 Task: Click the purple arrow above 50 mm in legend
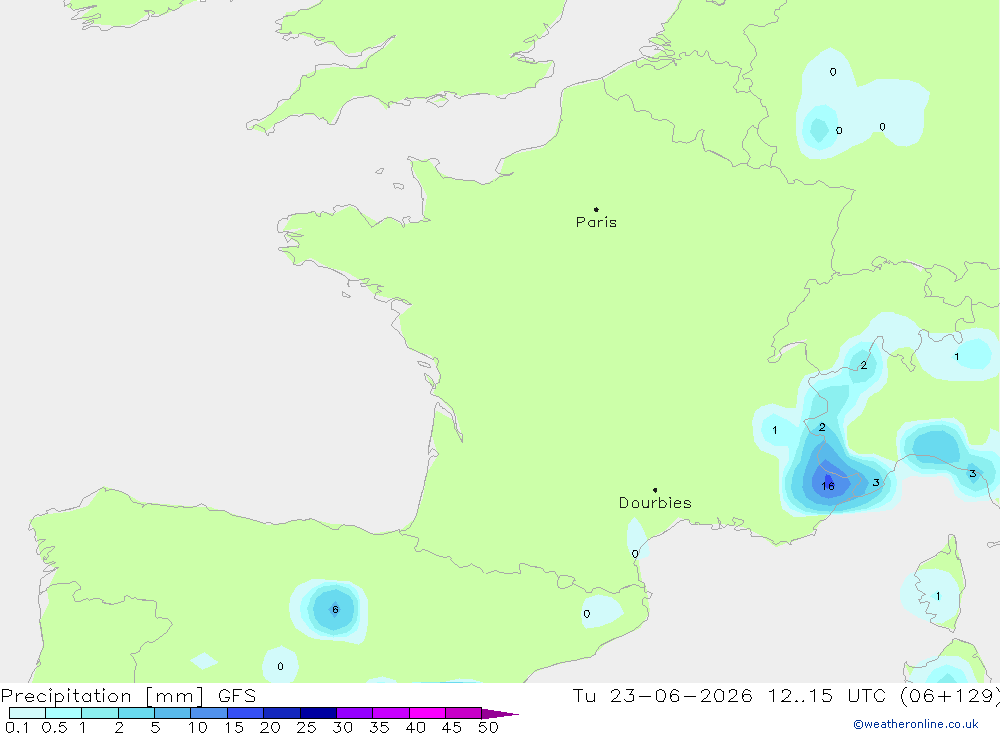(499, 714)
